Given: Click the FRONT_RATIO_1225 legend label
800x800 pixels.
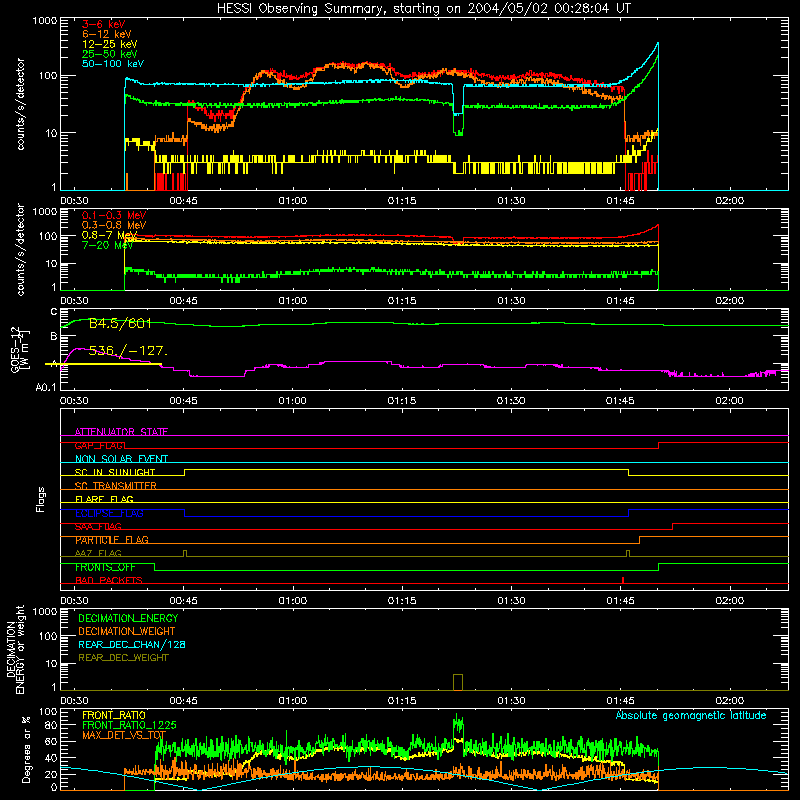Looking at the screenshot, I should (129, 725).
